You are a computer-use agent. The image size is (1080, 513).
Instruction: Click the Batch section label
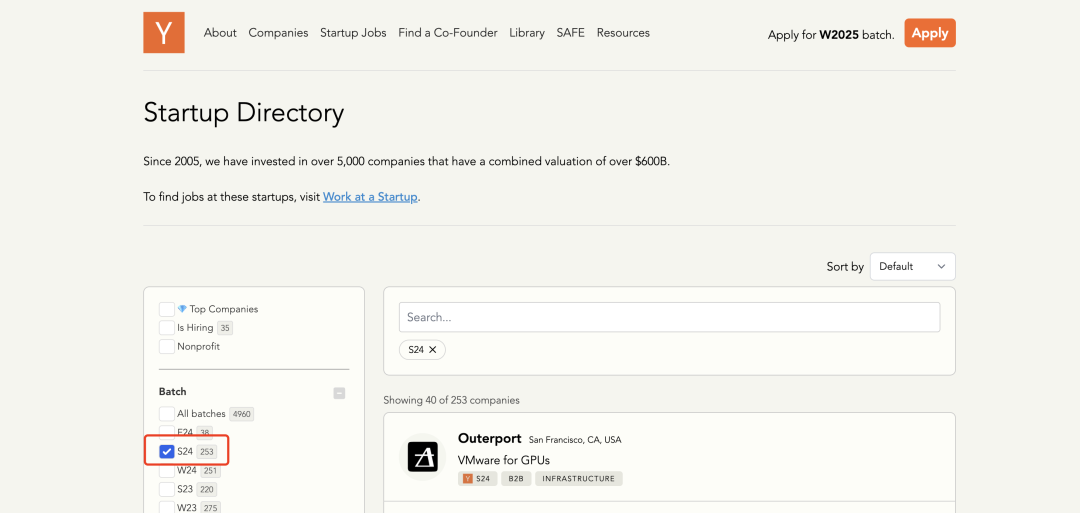click(173, 391)
